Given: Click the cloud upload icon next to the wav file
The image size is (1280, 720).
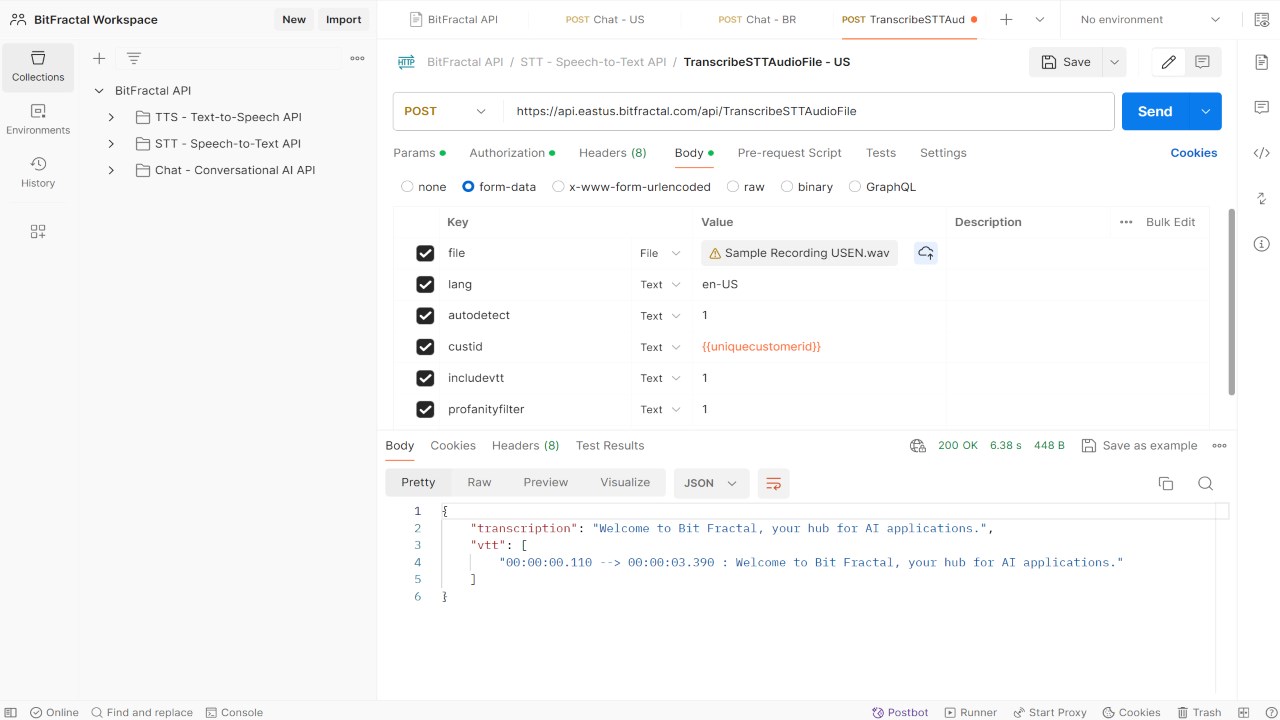Looking at the screenshot, I should pyautogui.click(x=926, y=253).
